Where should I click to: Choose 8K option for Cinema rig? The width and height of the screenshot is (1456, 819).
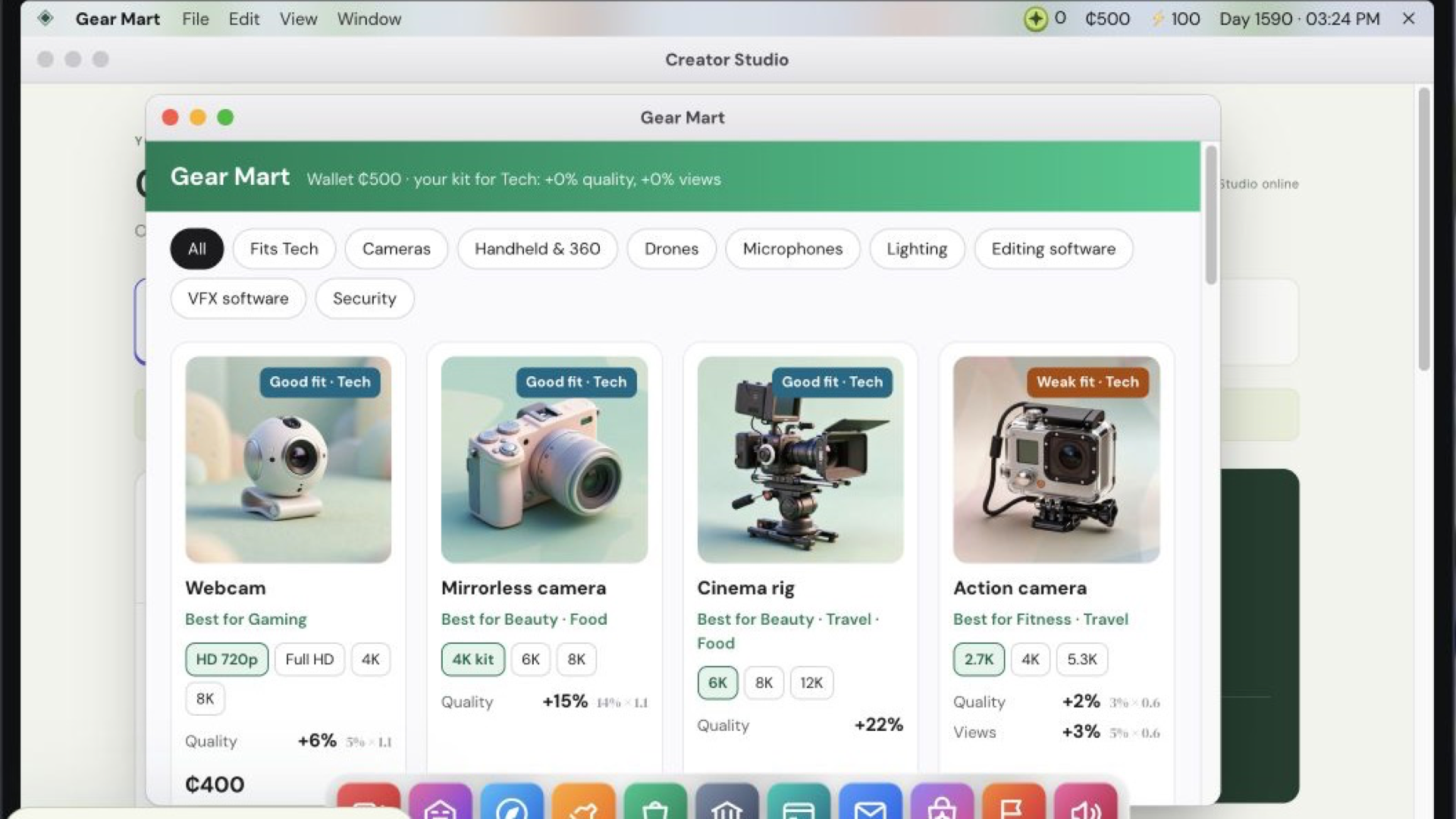(764, 682)
